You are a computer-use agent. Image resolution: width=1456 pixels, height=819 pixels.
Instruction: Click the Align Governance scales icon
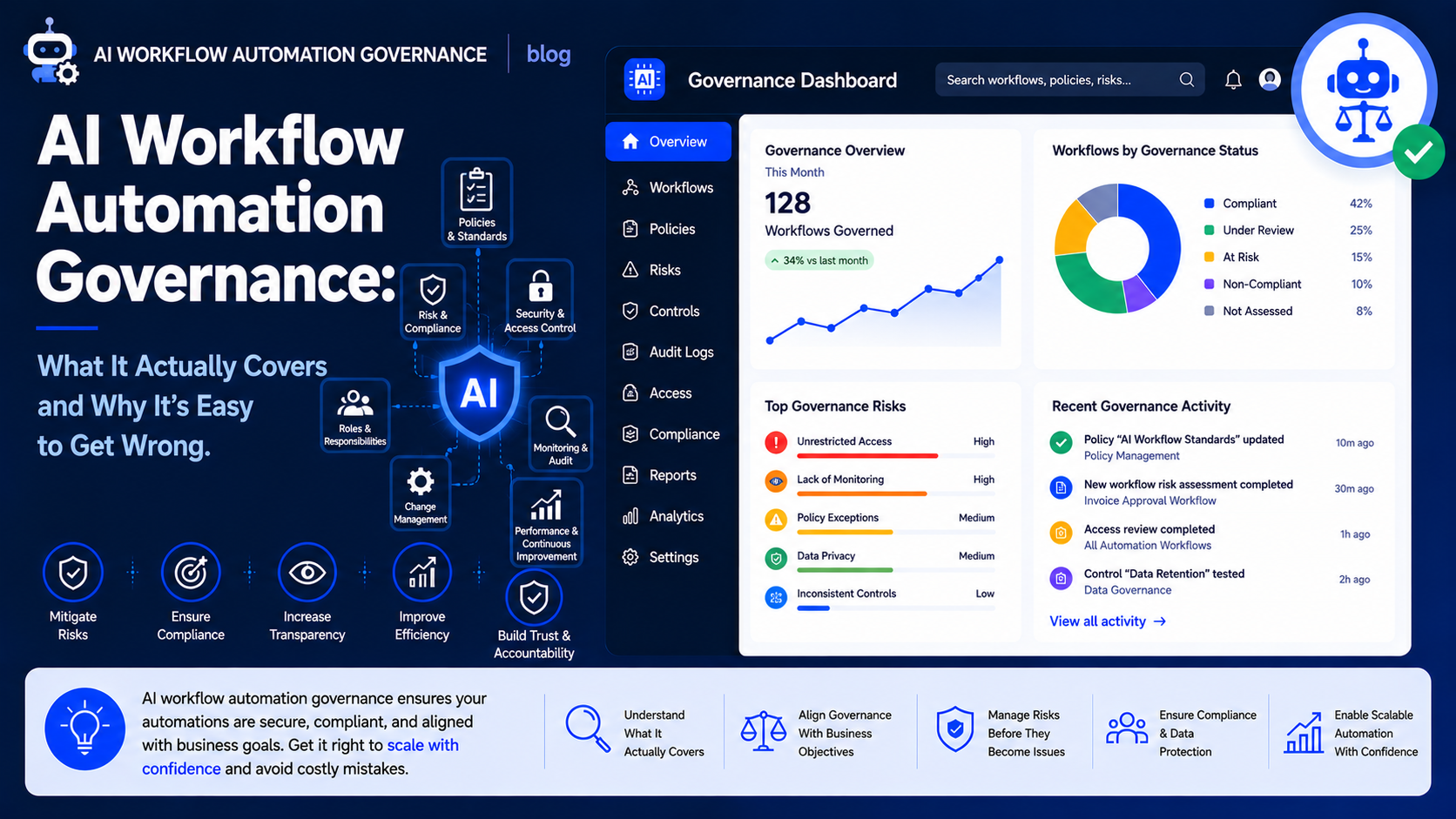tap(763, 731)
